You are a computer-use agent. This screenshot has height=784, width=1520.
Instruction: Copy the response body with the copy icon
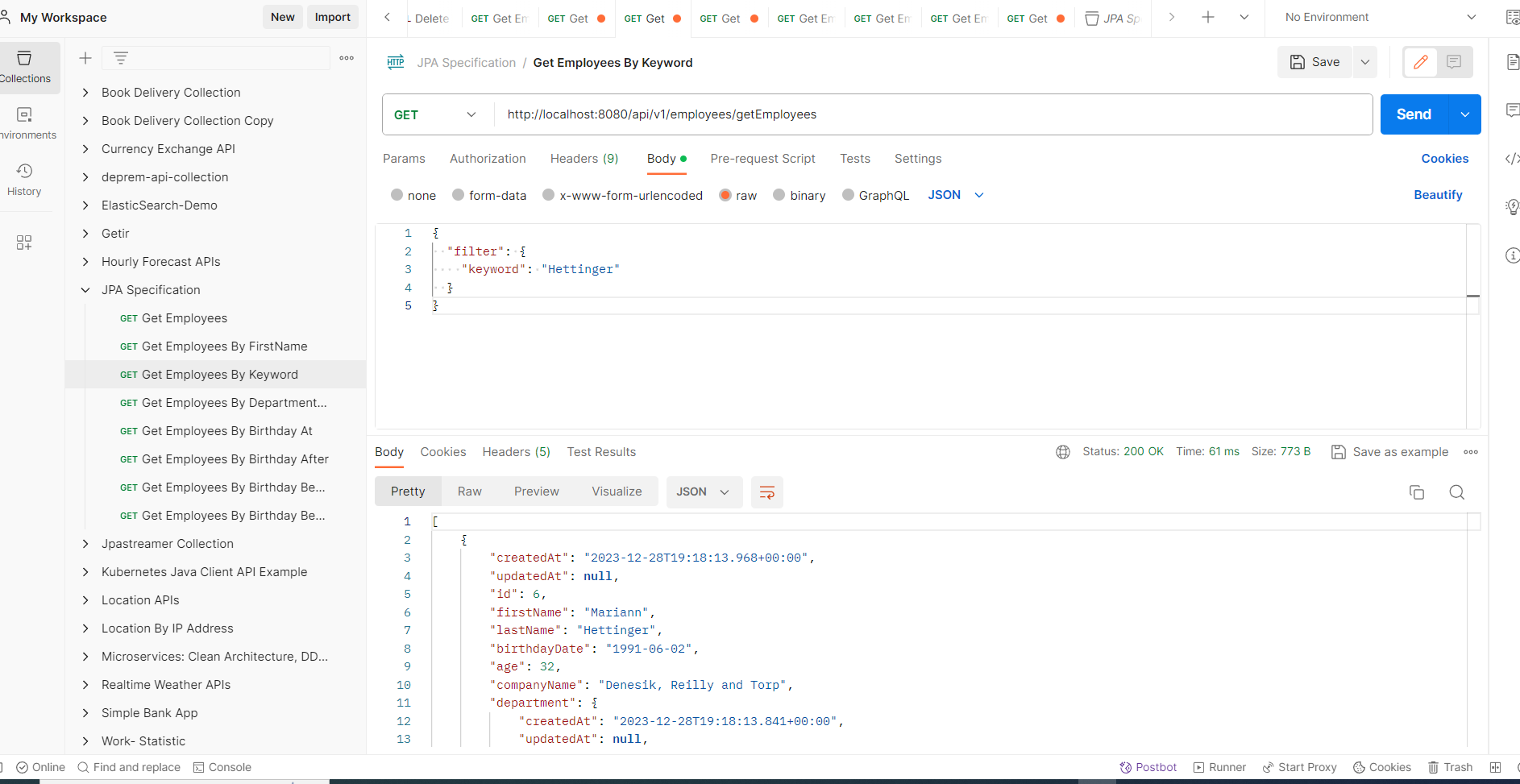click(1417, 492)
